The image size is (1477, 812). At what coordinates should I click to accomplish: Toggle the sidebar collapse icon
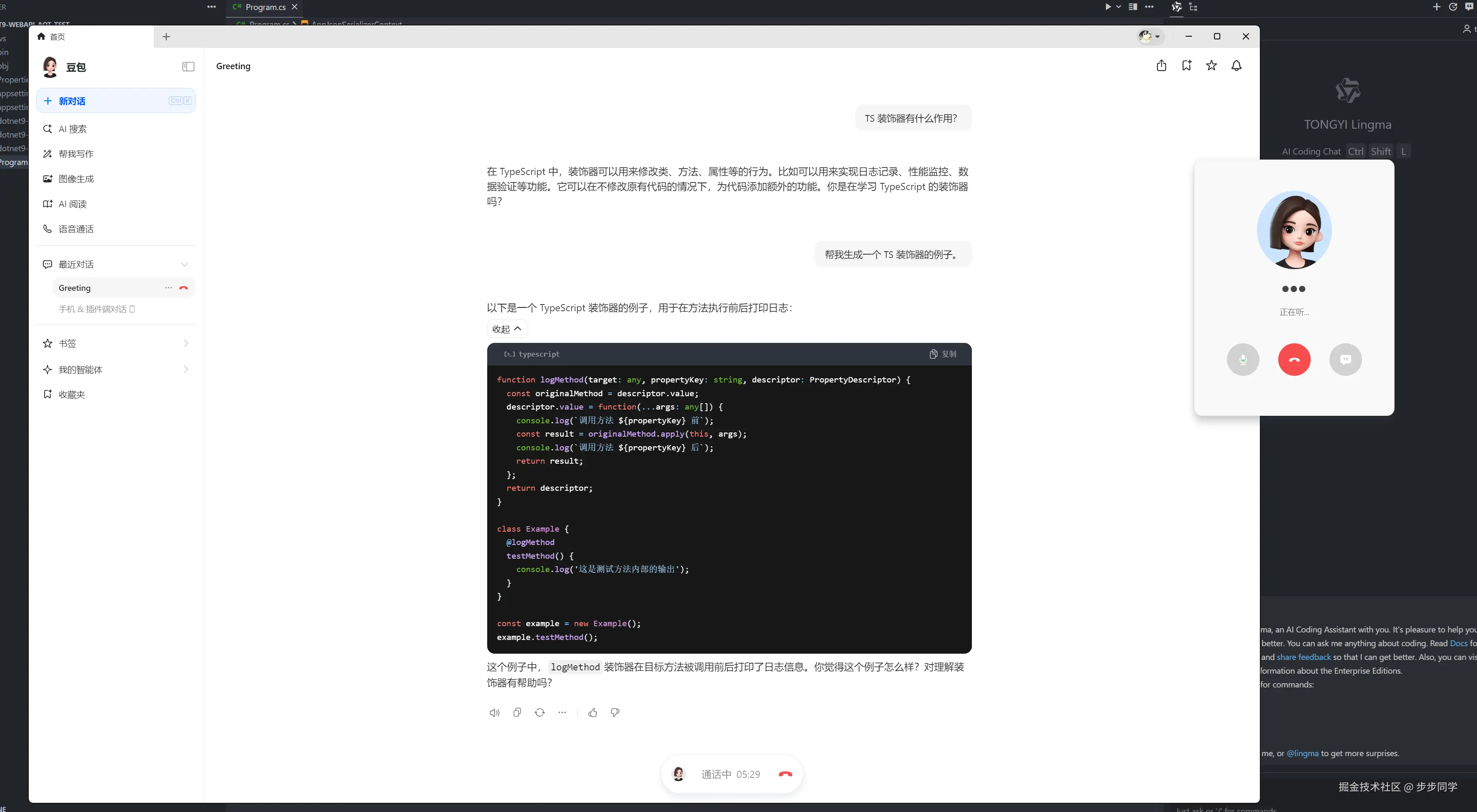click(188, 67)
